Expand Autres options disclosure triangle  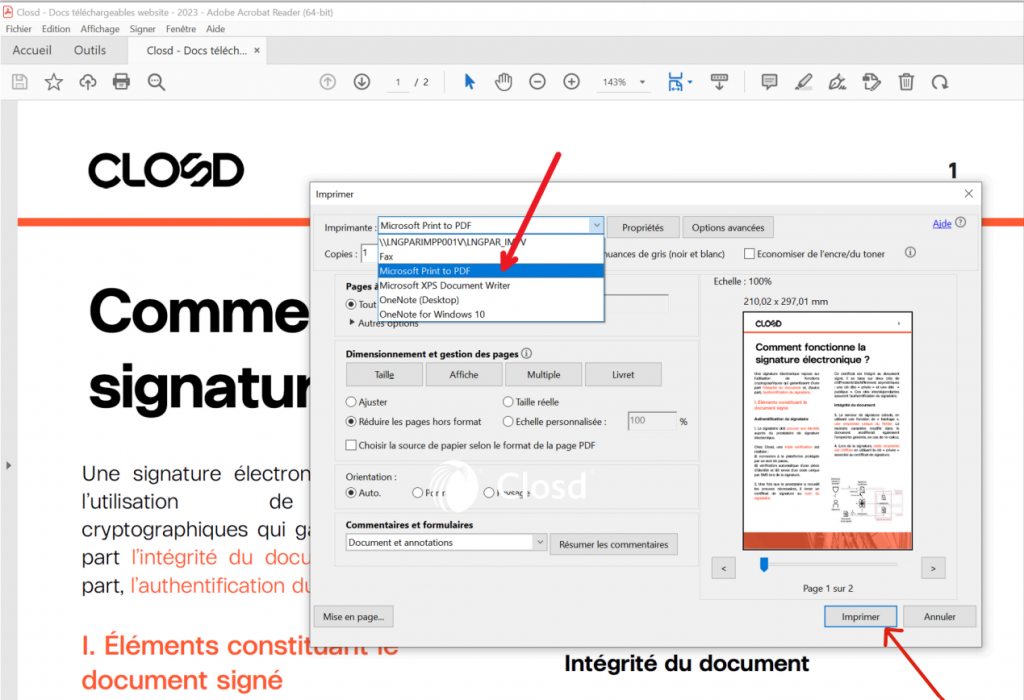[352, 323]
